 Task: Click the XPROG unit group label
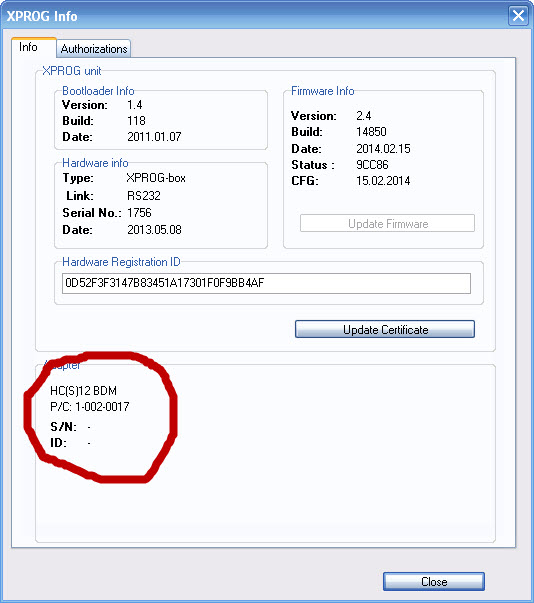pos(72,71)
